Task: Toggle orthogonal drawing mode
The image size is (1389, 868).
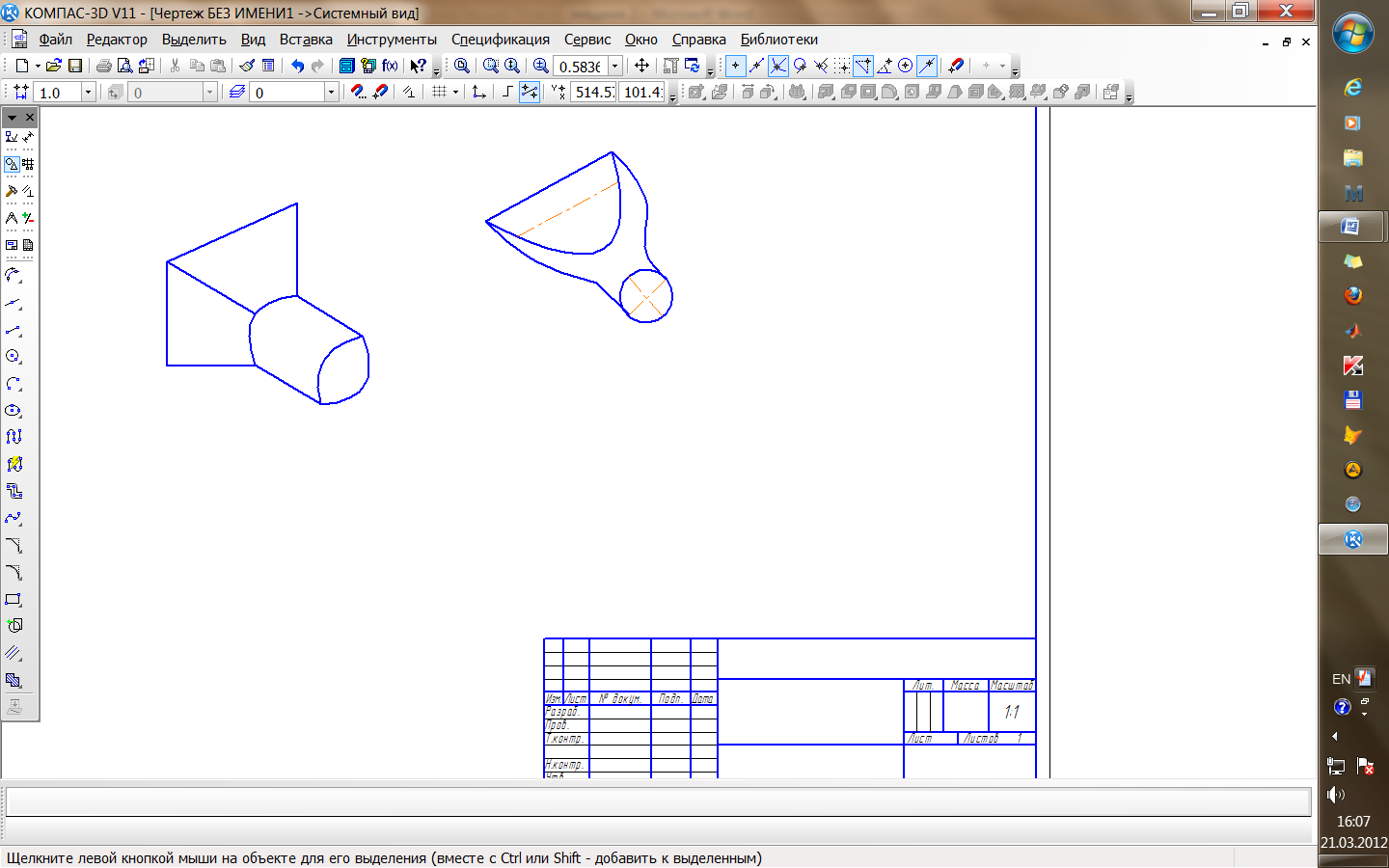Action: coord(507,92)
